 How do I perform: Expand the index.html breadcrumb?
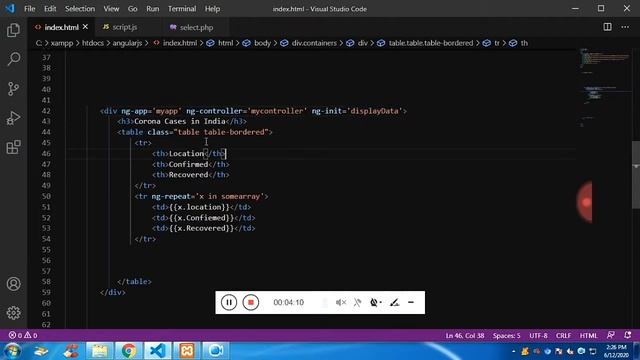[x=176, y=43]
